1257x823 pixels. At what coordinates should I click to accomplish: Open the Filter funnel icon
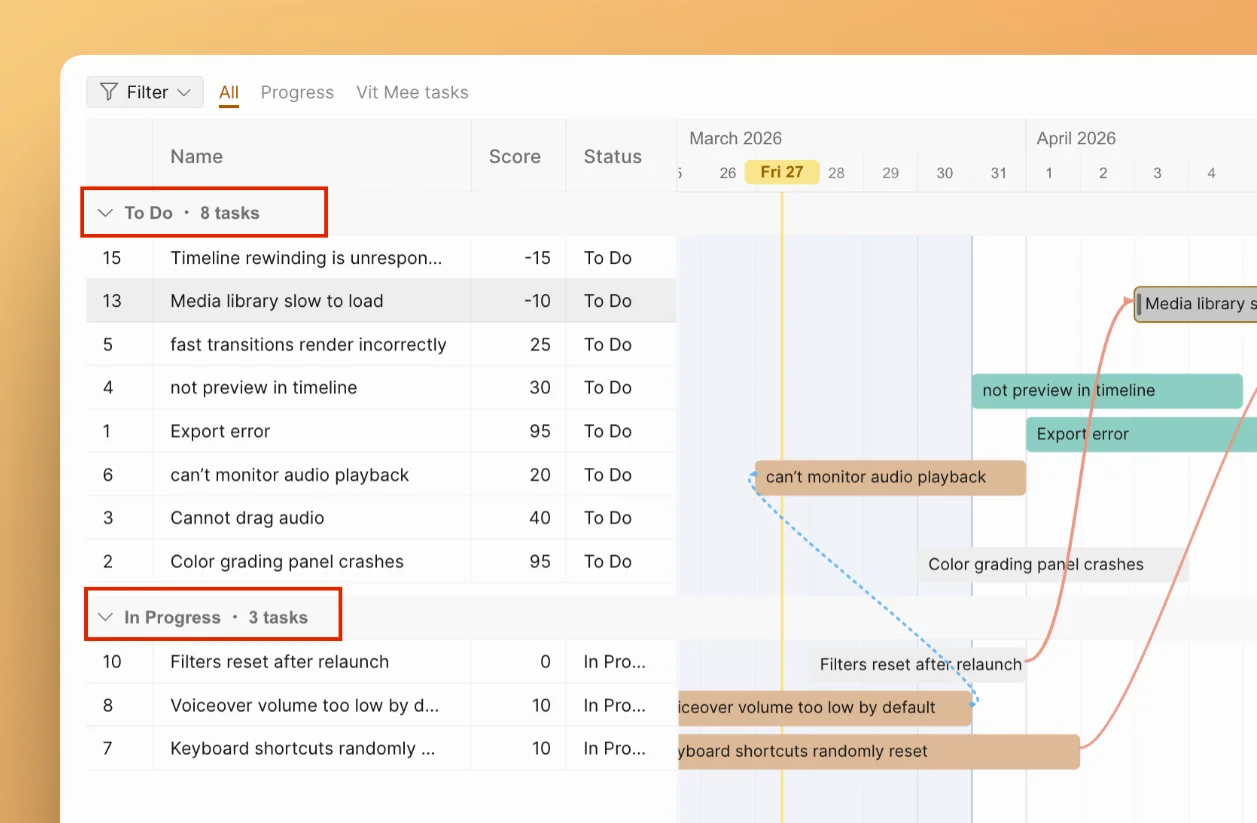(108, 91)
